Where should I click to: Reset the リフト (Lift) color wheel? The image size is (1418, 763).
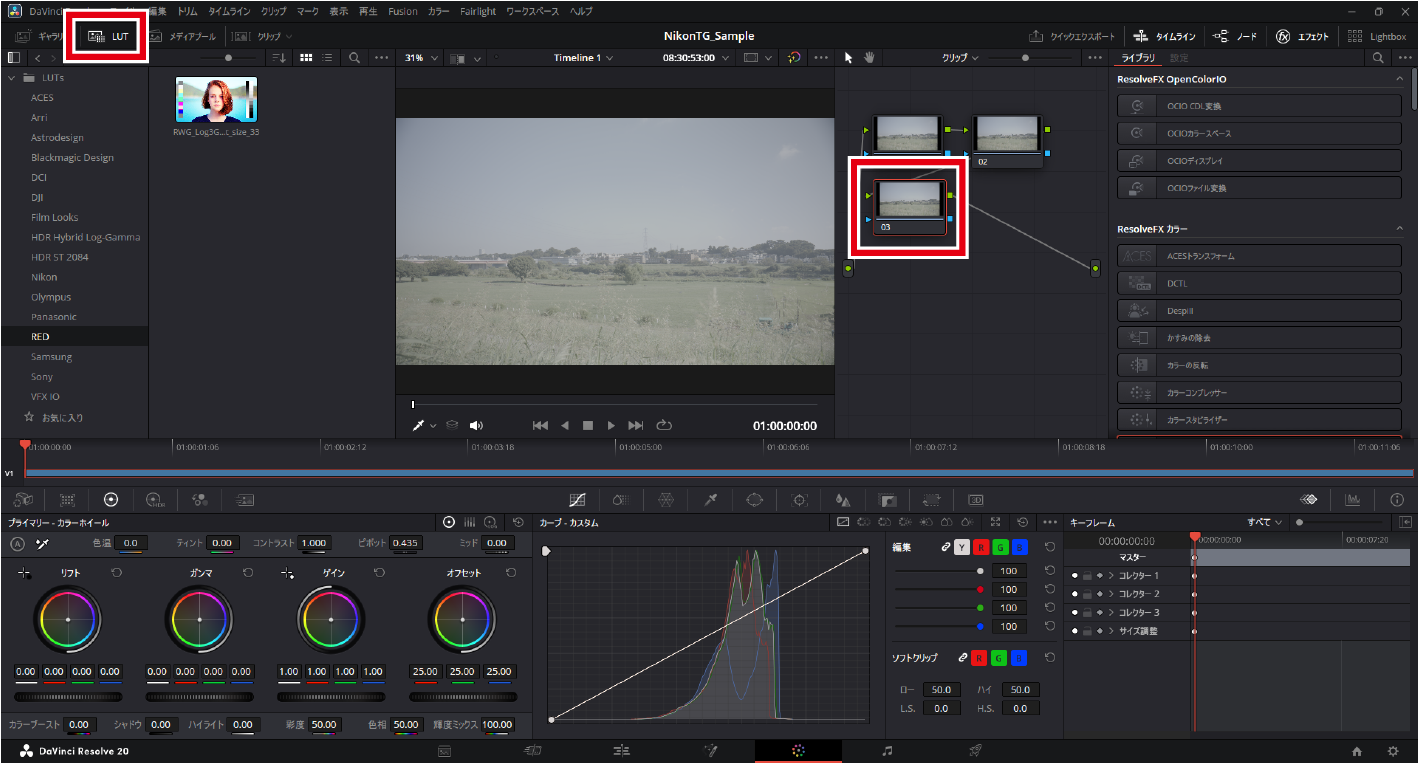click(116, 573)
